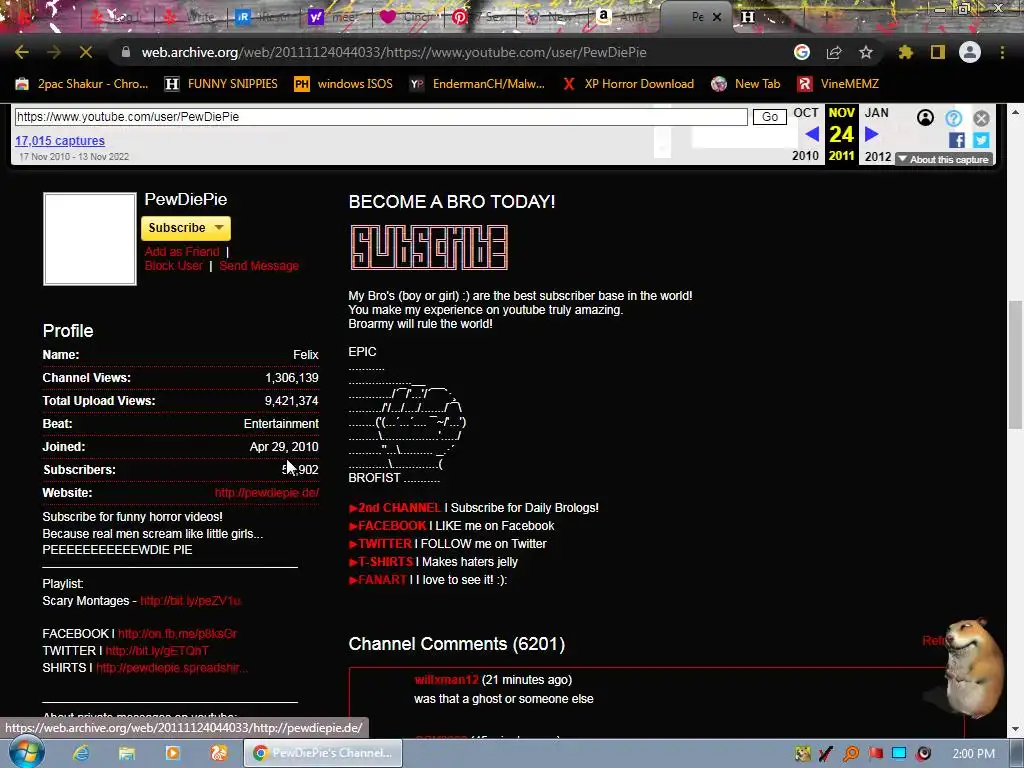Image resolution: width=1024 pixels, height=768 pixels.
Task: Open commenter willxman12's profile
Action: (x=446, y=680)
